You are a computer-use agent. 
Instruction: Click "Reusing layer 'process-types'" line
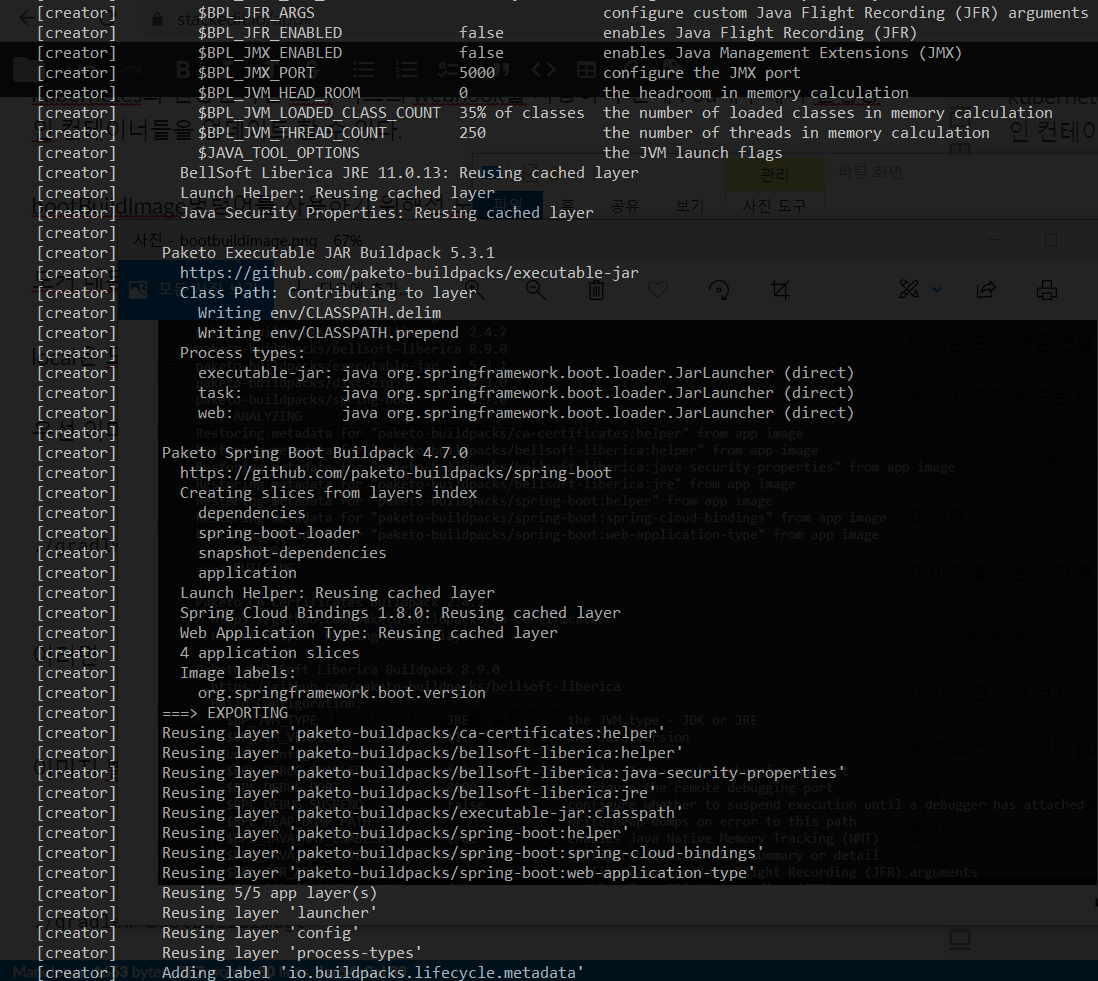(x=292, y=953)
